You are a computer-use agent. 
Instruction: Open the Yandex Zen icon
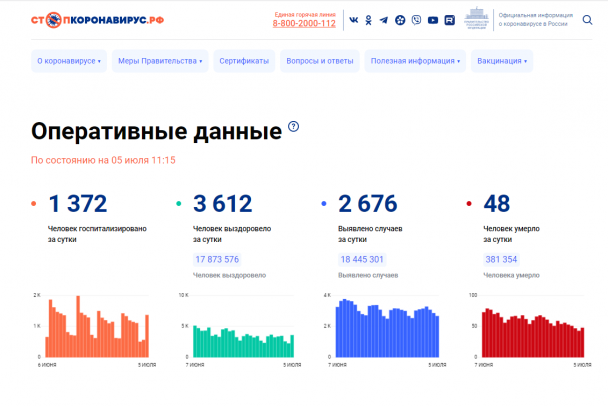click(x=400, y=20)
